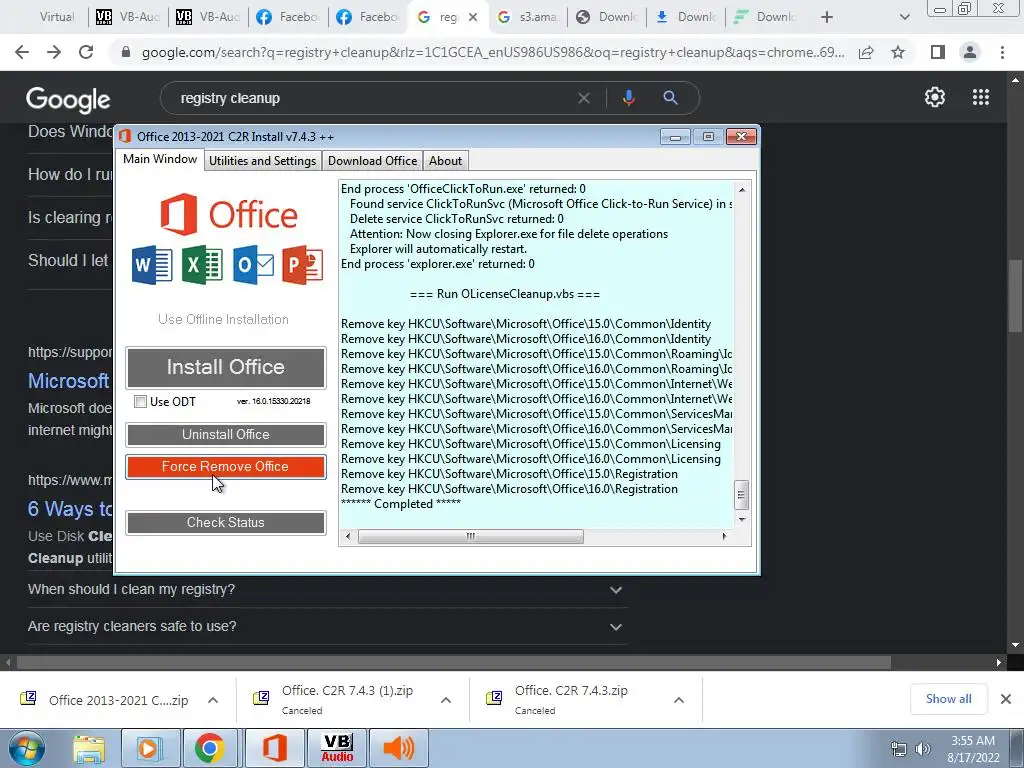This screenshot has width=1024, height=768.
Task: Open the Google apps grid
Action: pos(980,97)
